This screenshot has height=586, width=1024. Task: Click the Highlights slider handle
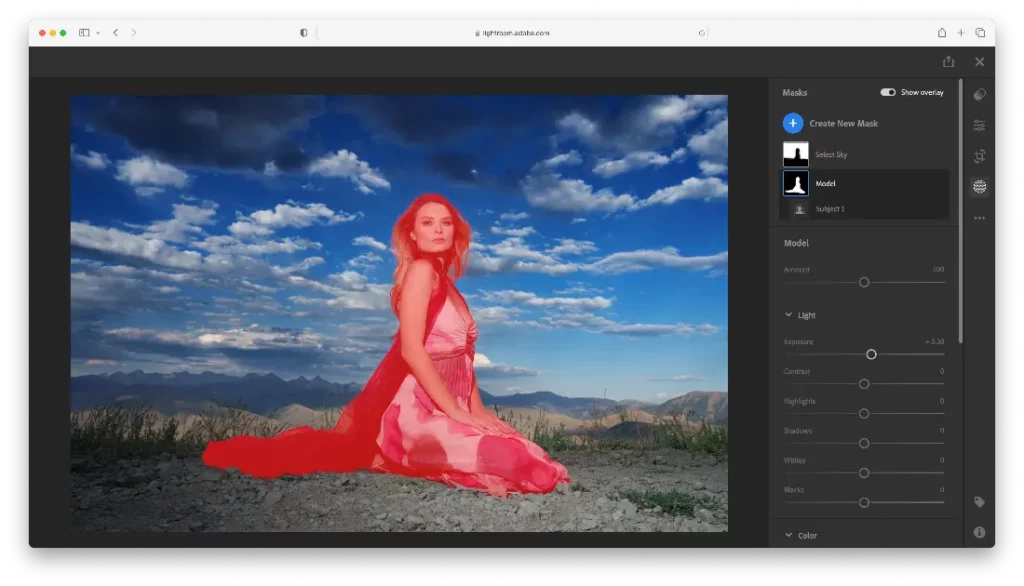864,414
